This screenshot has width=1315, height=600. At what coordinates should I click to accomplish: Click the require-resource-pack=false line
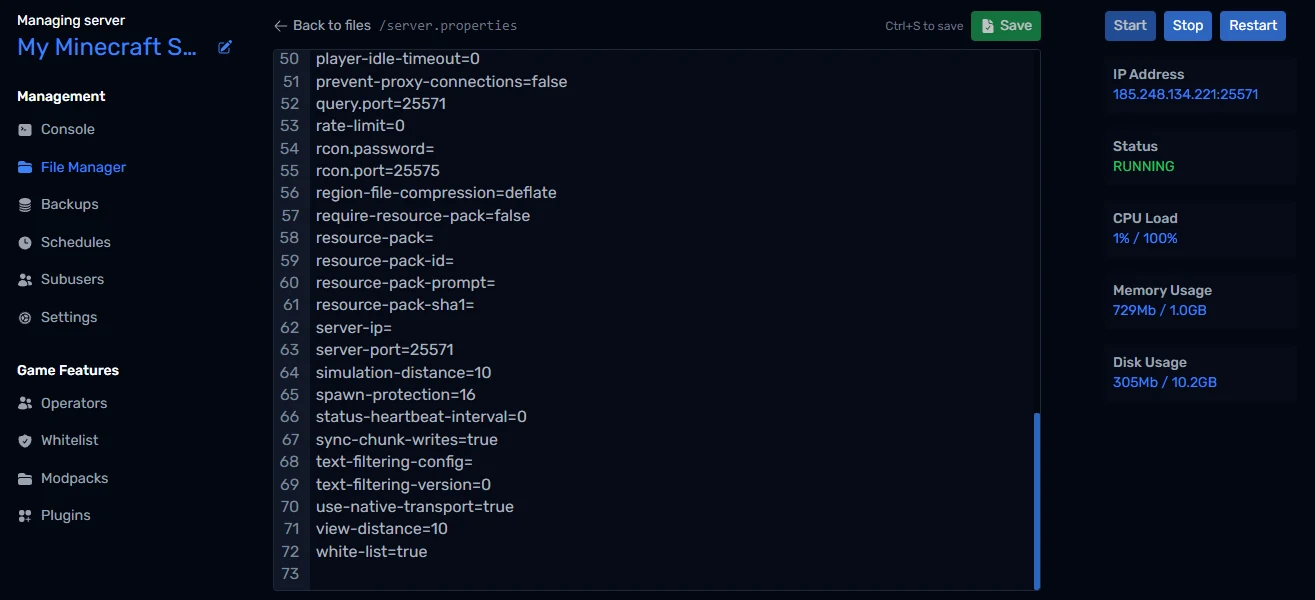coord(423,216)
